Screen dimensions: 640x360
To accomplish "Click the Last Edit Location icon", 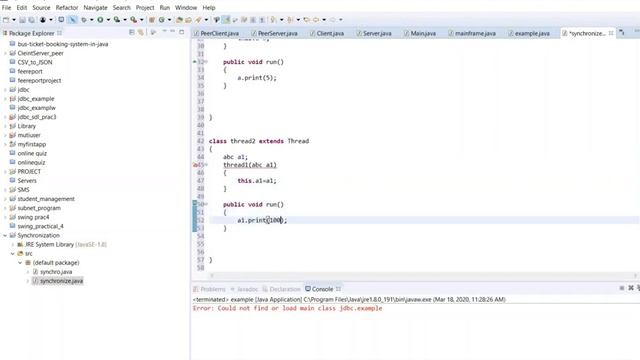I will coord(307,20).
